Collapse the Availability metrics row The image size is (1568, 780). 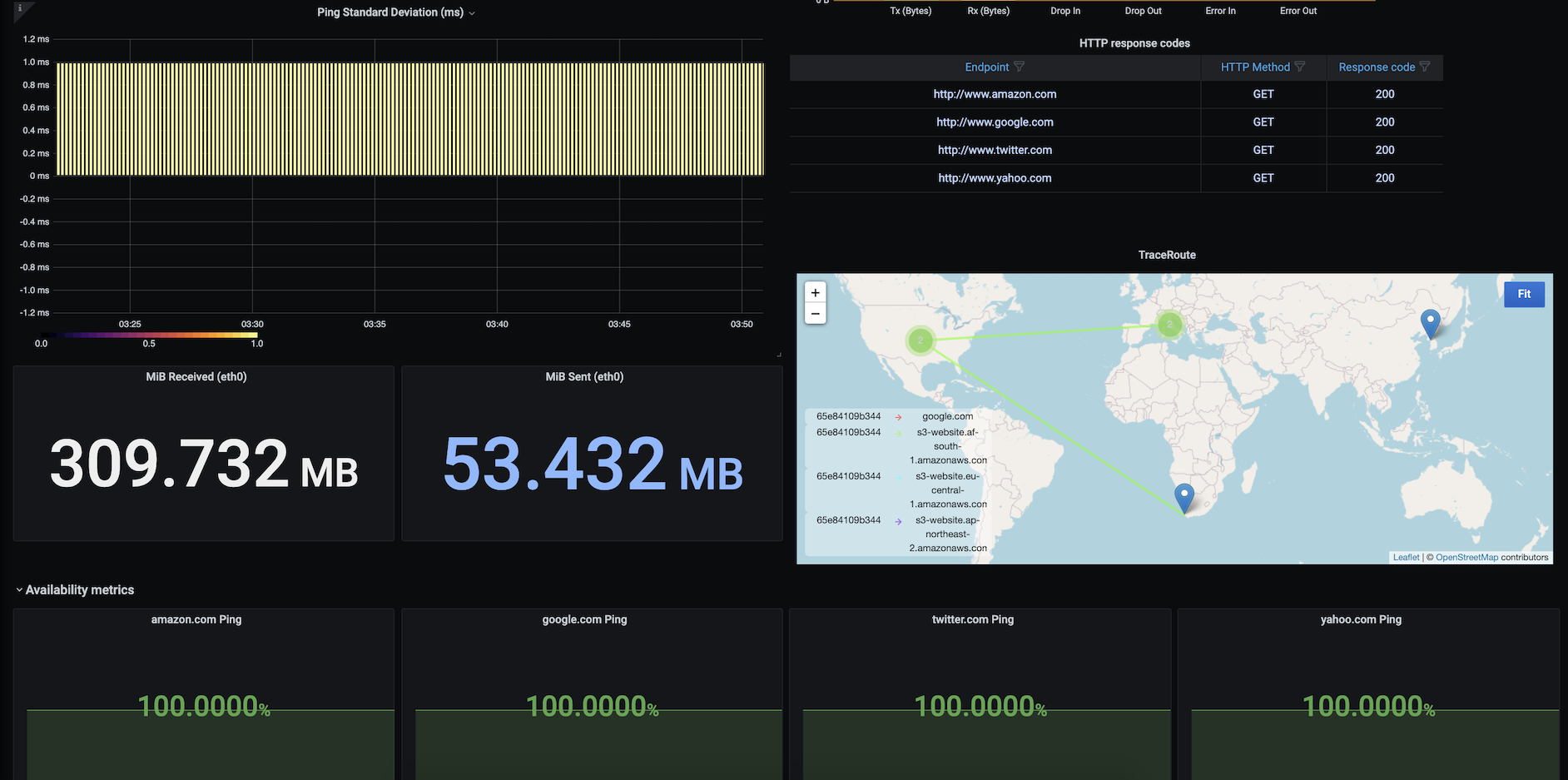pos(75,589)
